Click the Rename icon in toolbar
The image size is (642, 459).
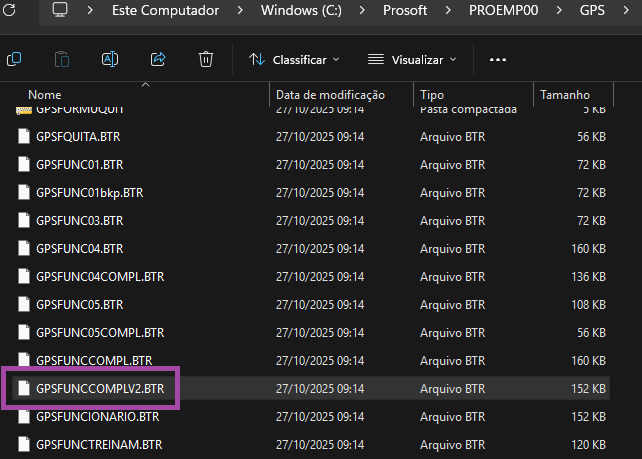click(x=110, y=59)
